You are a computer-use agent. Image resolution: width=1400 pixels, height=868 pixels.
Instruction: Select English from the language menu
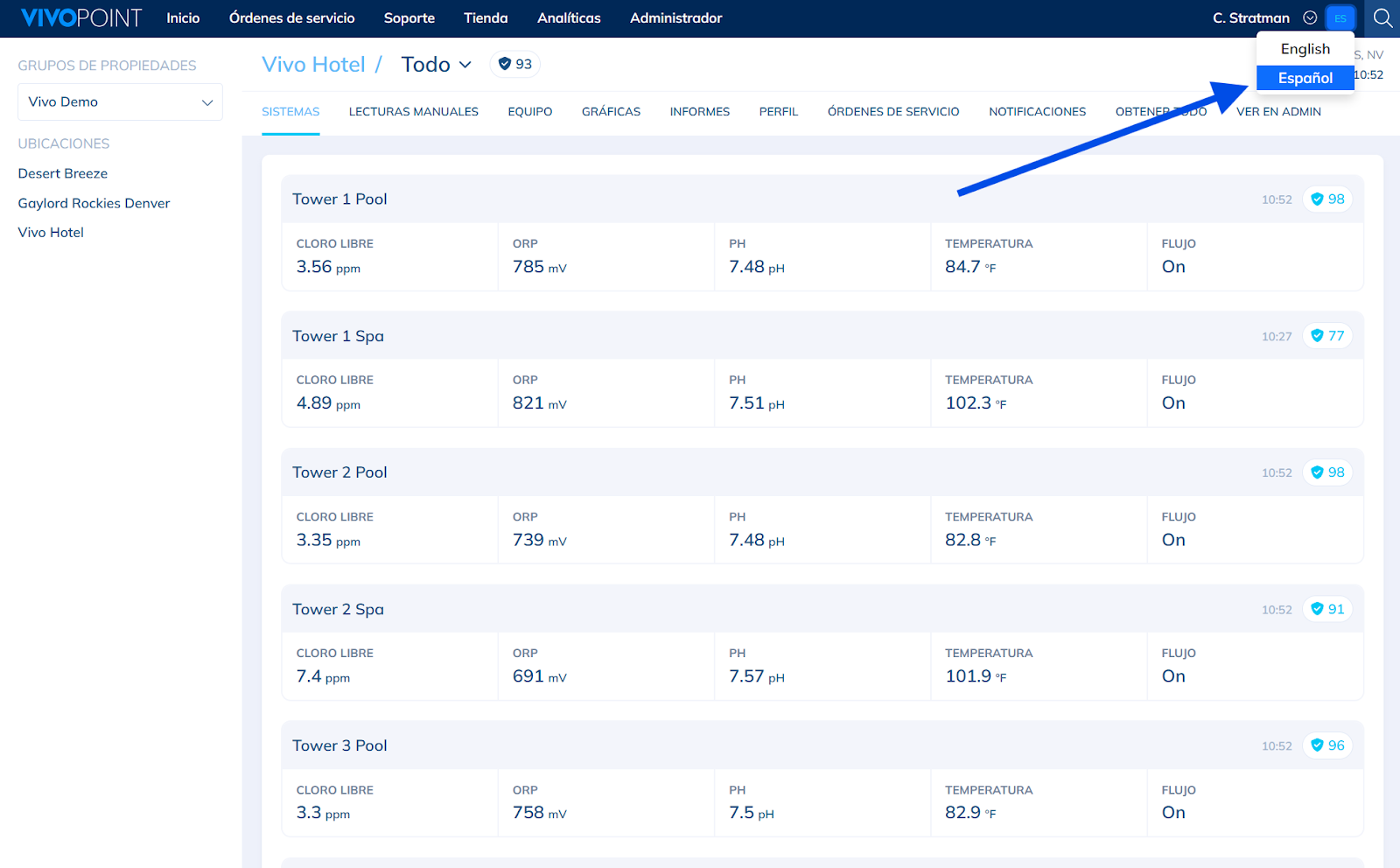(x=1305, y=48)
